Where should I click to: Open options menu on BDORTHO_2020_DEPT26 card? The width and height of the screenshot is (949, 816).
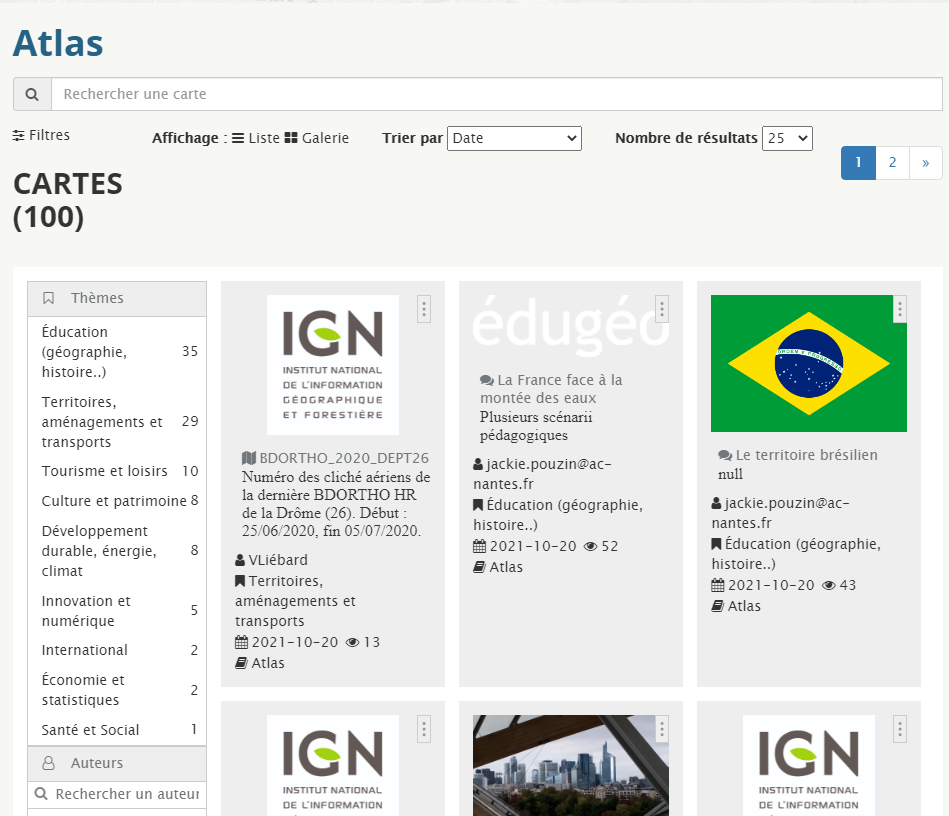[x=424, y=309]
